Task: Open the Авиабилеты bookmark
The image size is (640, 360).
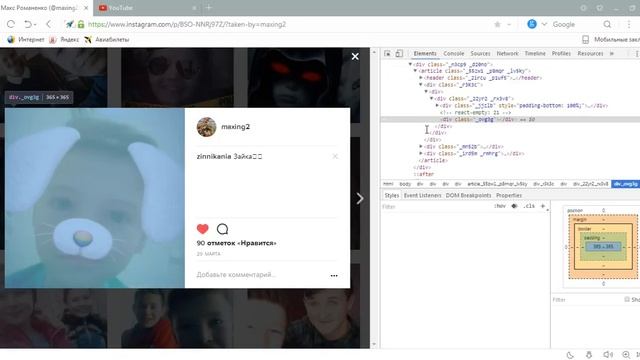Action: [x=107, y=40]
